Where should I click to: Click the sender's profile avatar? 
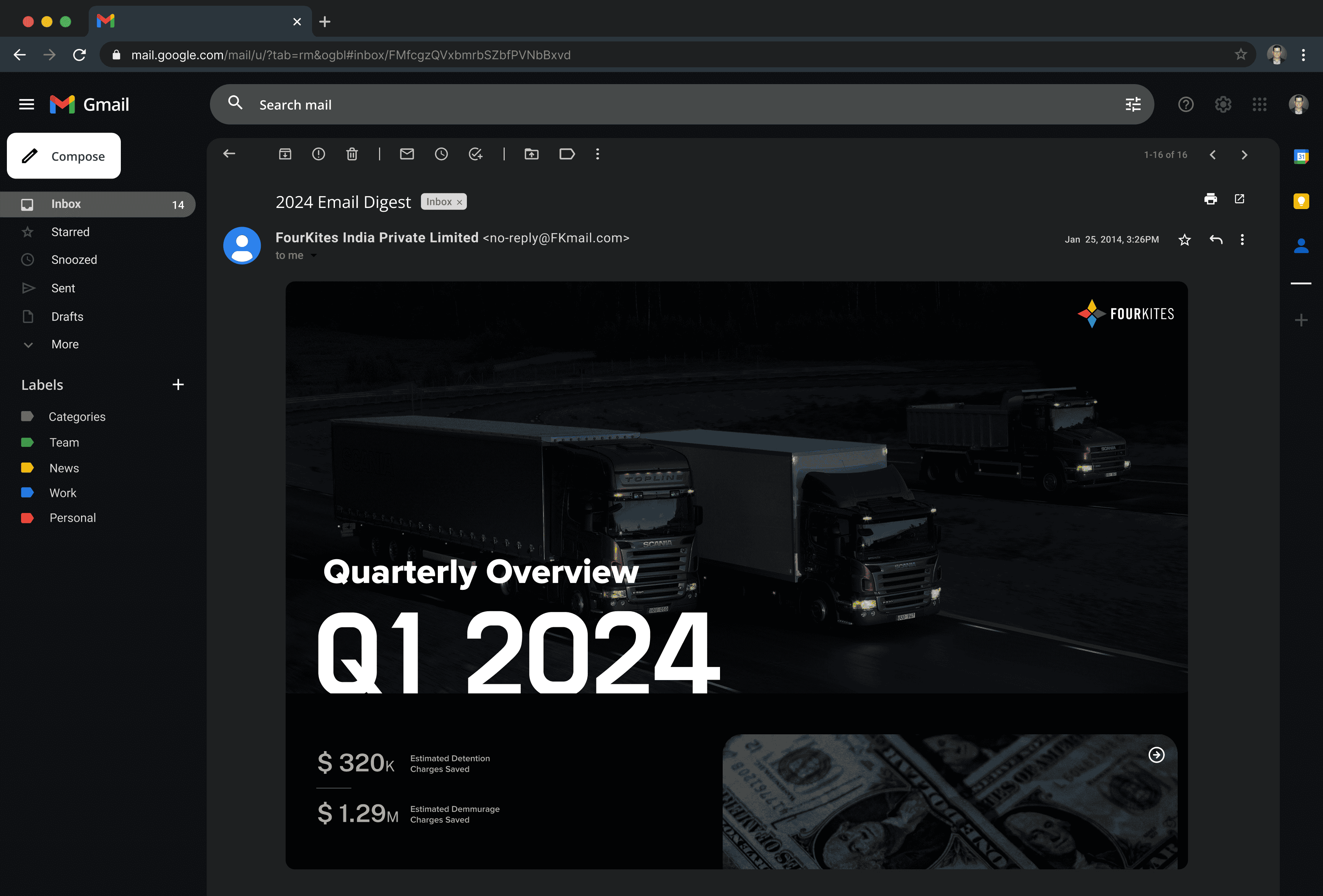point(242,246)
